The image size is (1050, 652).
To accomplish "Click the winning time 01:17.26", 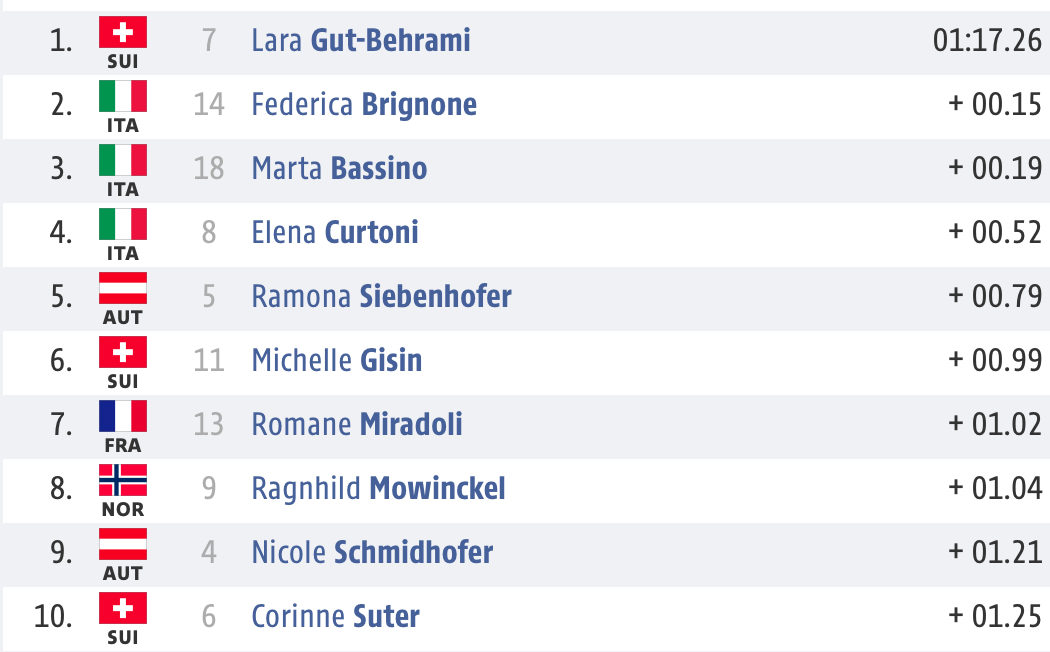I will tap(988, 40).
